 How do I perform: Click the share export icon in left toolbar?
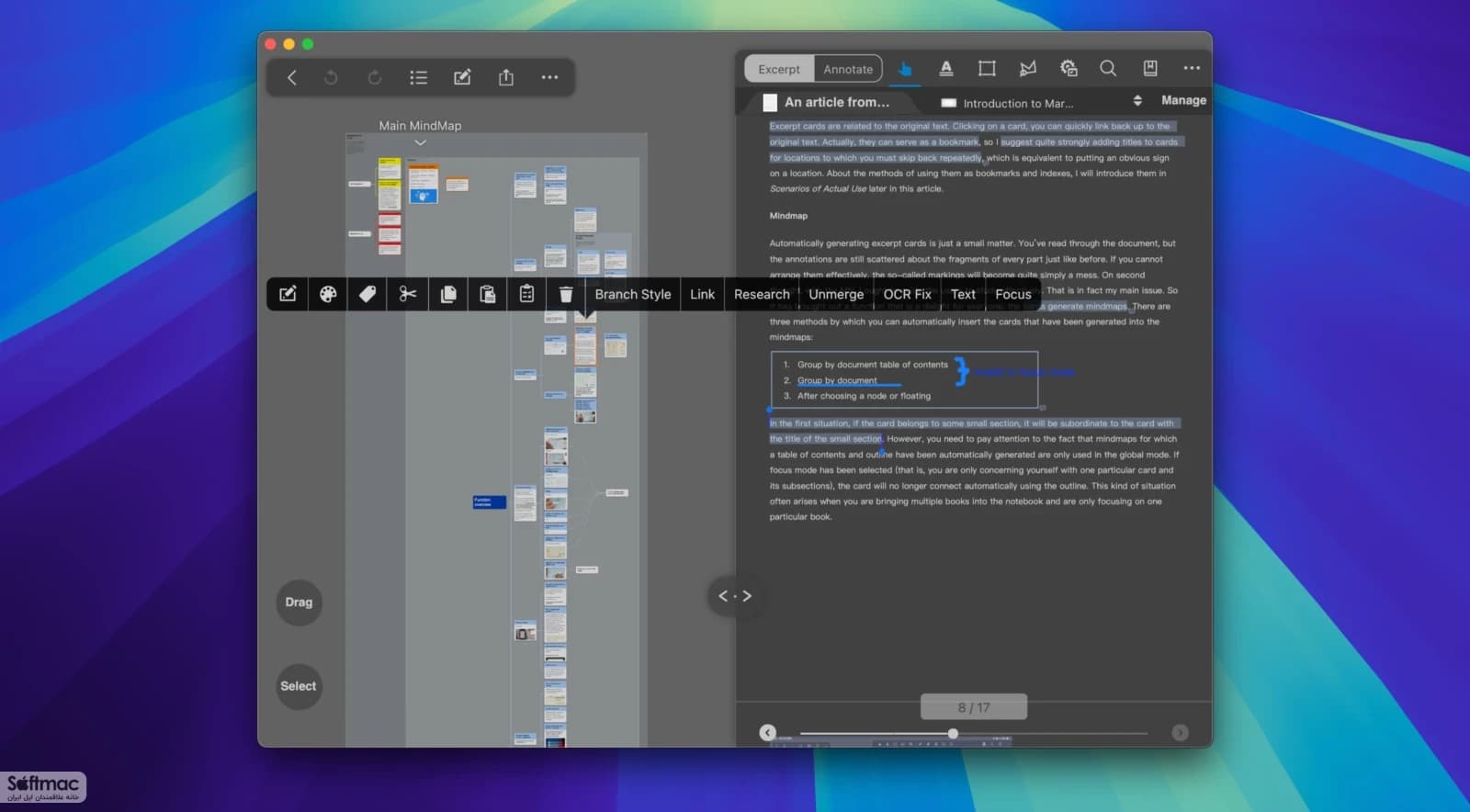506,77
